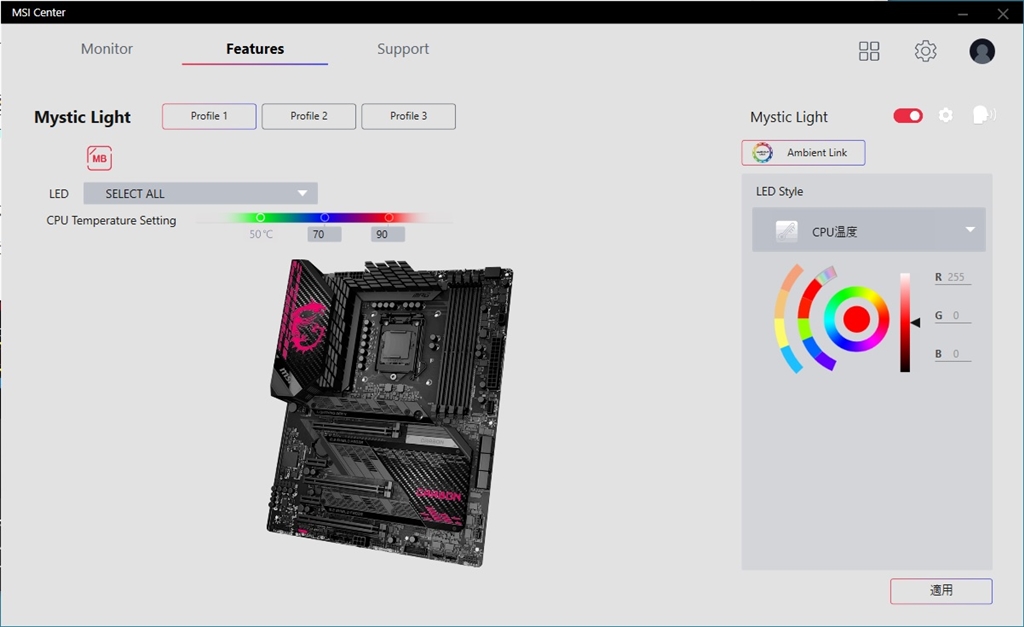1024x627 pixels.
Task: Switch to the Monitor tab
Action: coord(106,49)
